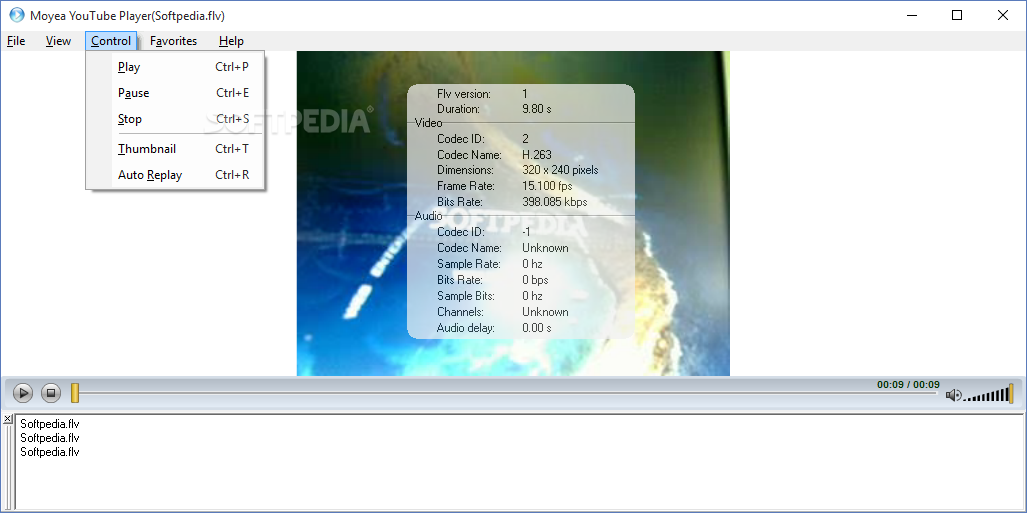
Task: Open the File menu
Action: [x=16, y=41]
